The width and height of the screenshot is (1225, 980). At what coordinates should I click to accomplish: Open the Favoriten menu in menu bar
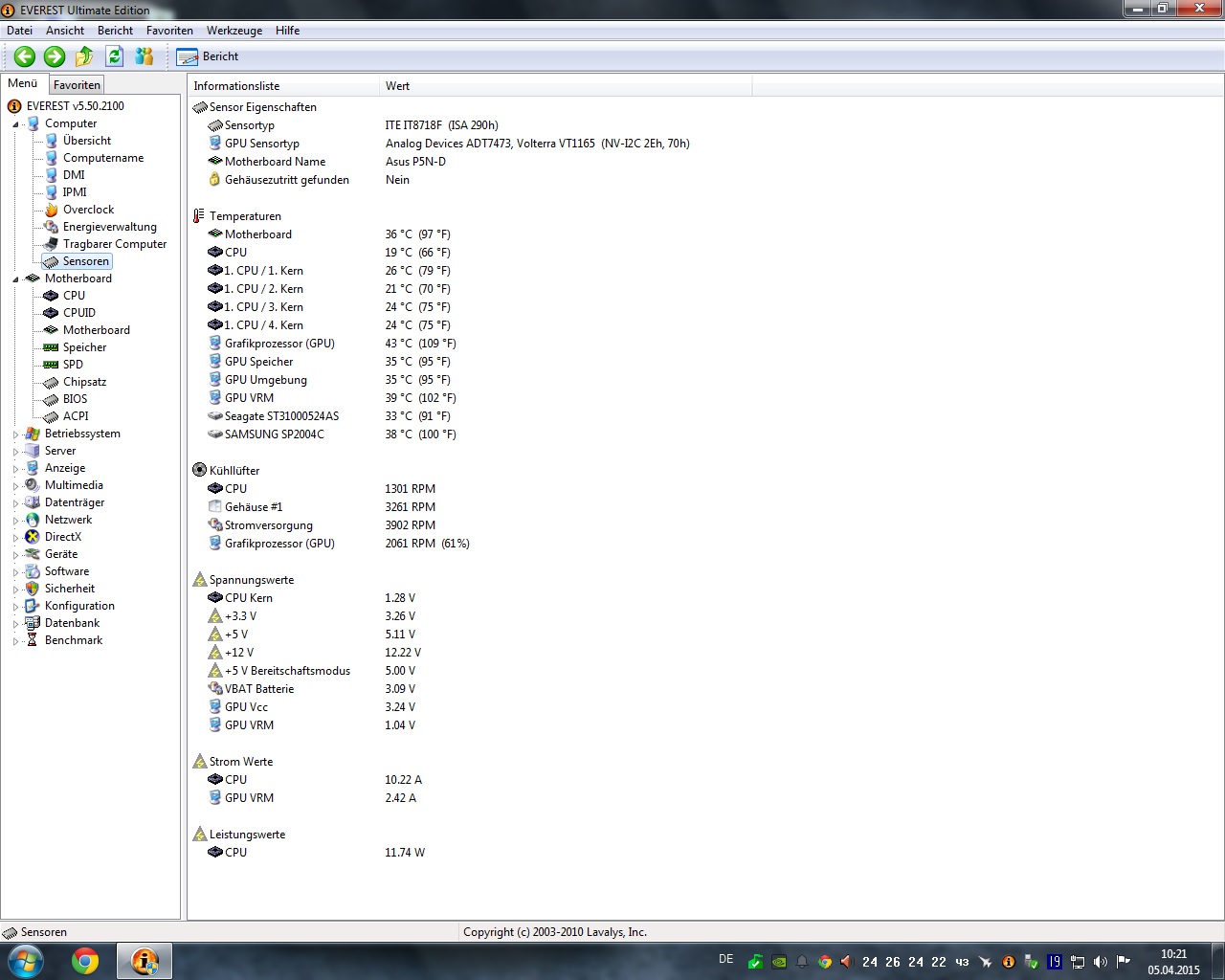point(169,31)
